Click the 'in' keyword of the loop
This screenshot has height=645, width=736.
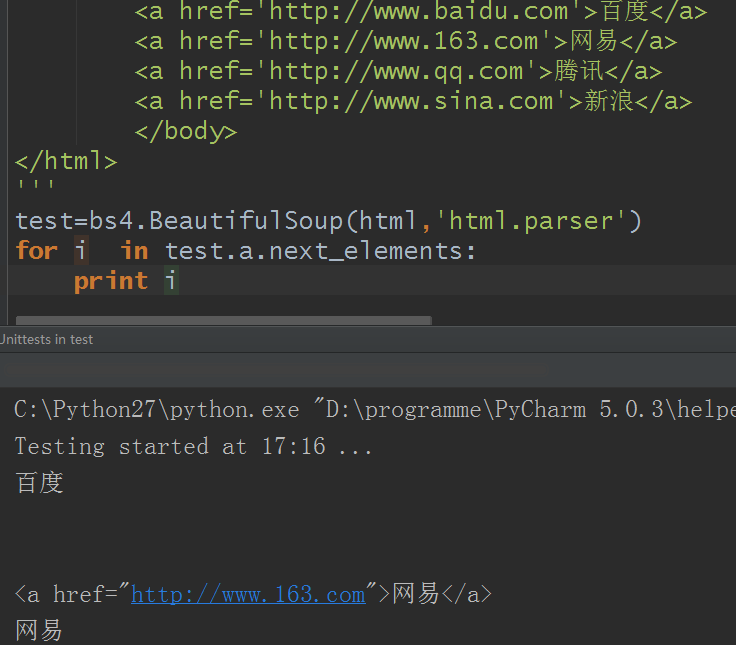tap(135, 250)
